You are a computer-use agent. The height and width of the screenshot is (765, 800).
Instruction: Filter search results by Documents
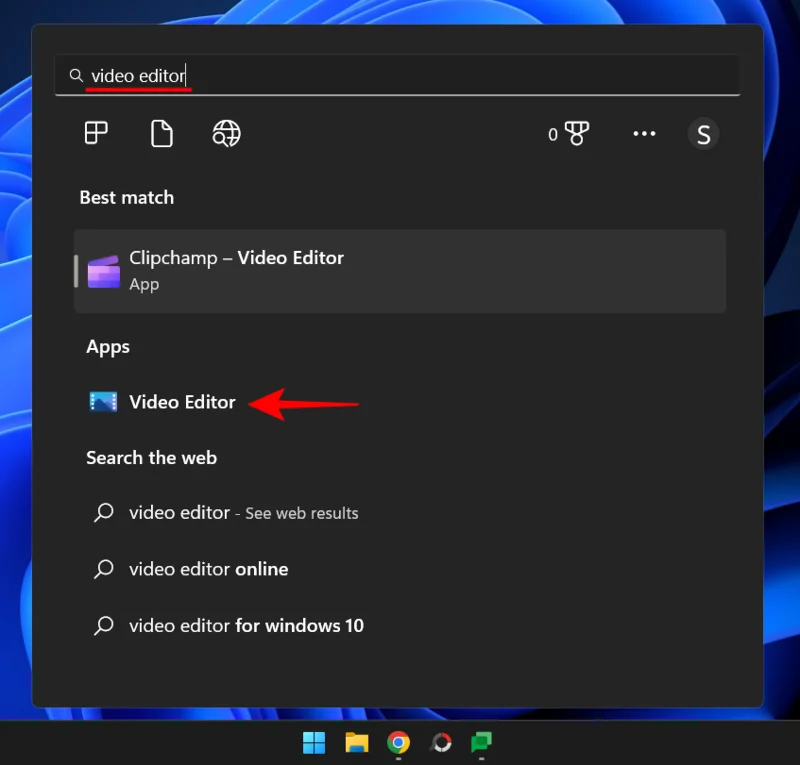pos(161,133)
